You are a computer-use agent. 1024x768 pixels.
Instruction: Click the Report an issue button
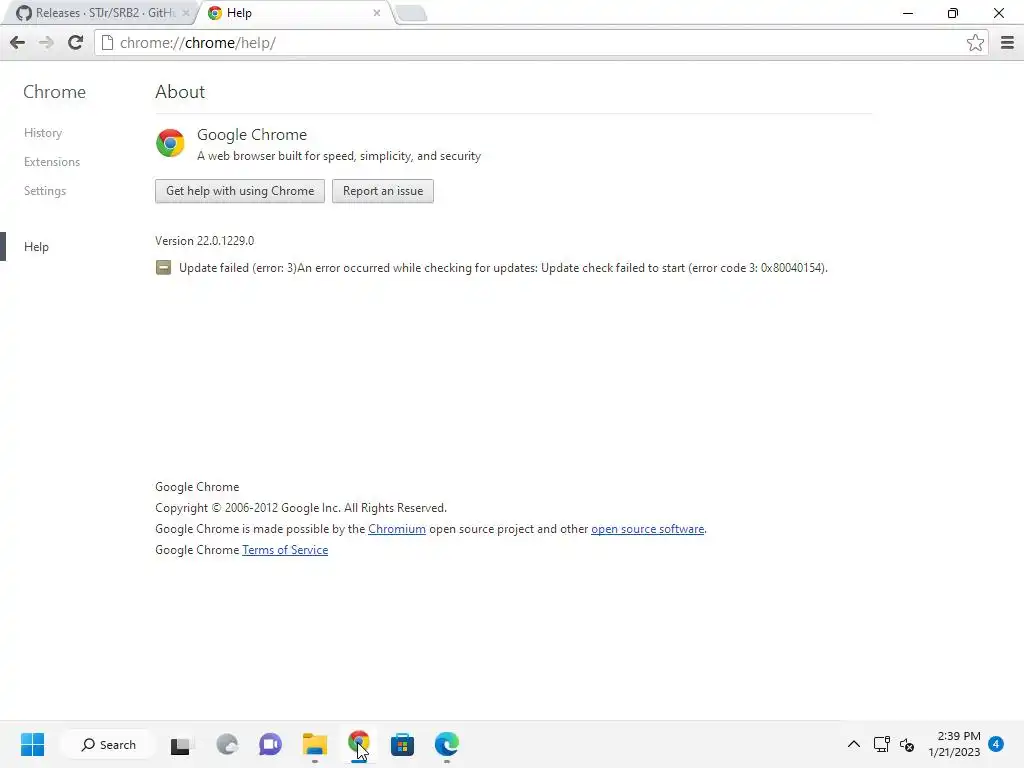click(383, 191)
